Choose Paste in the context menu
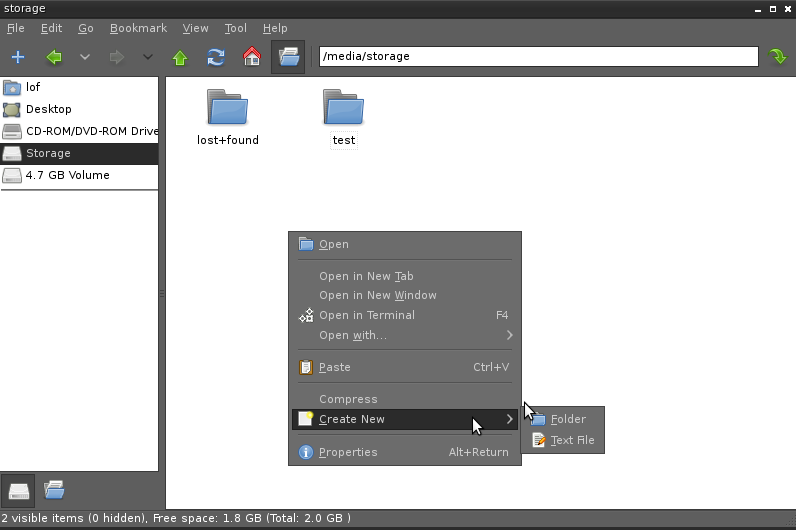The height and width of the screenshot is (530, 796). pyautogui.click(x=405, y=367)
